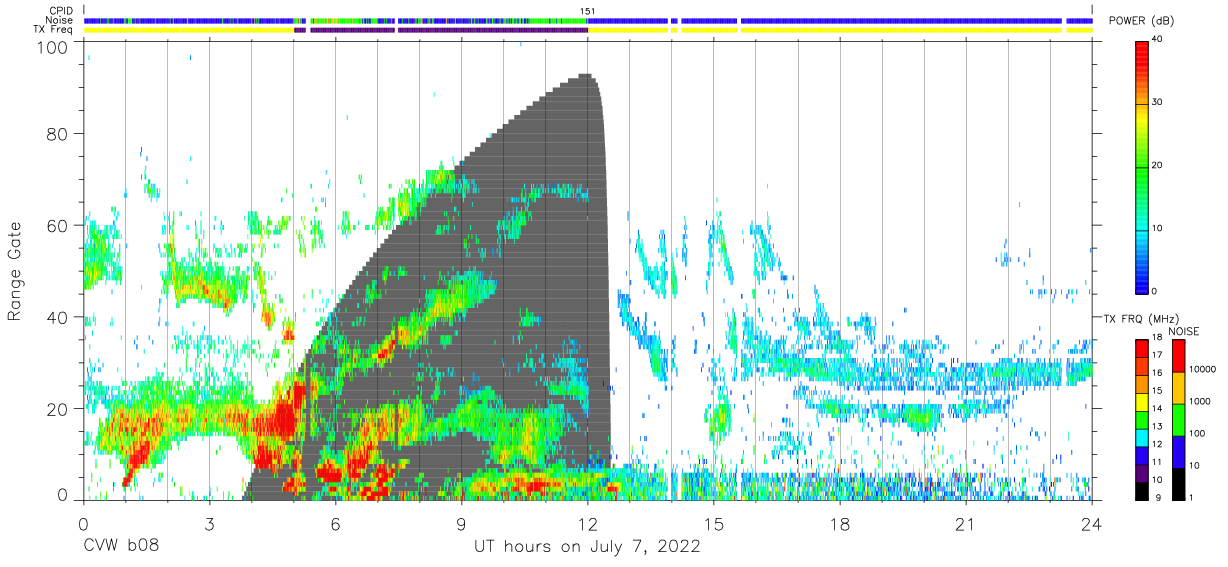Click the 'Noise' row label at top left
This screenshot has height=567, width=1228.
click(x=57, y=20)
